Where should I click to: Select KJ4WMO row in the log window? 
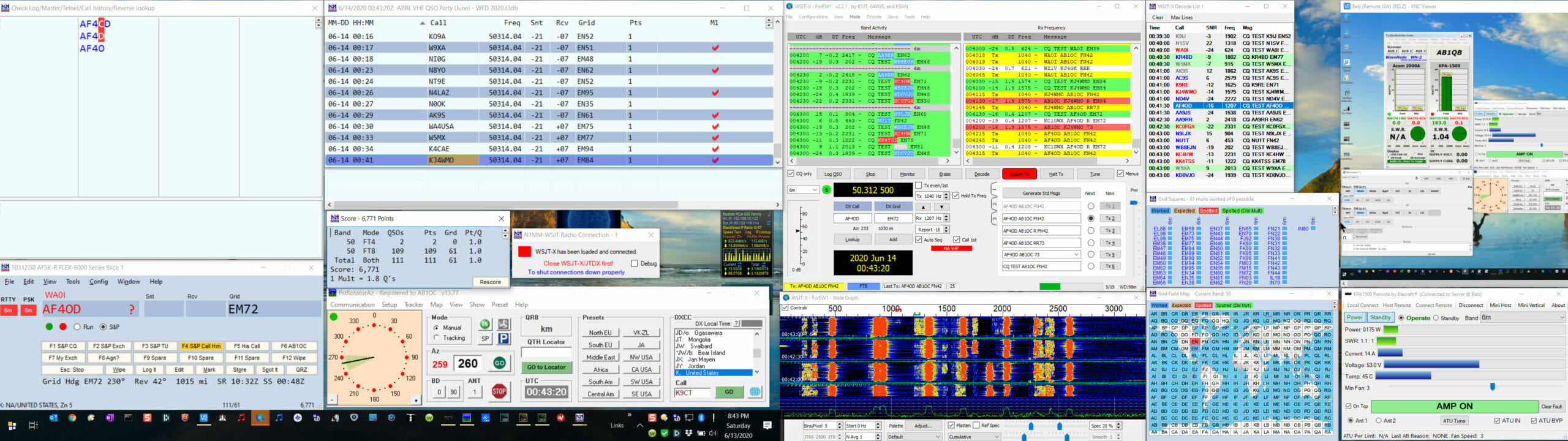pos(549,160)
